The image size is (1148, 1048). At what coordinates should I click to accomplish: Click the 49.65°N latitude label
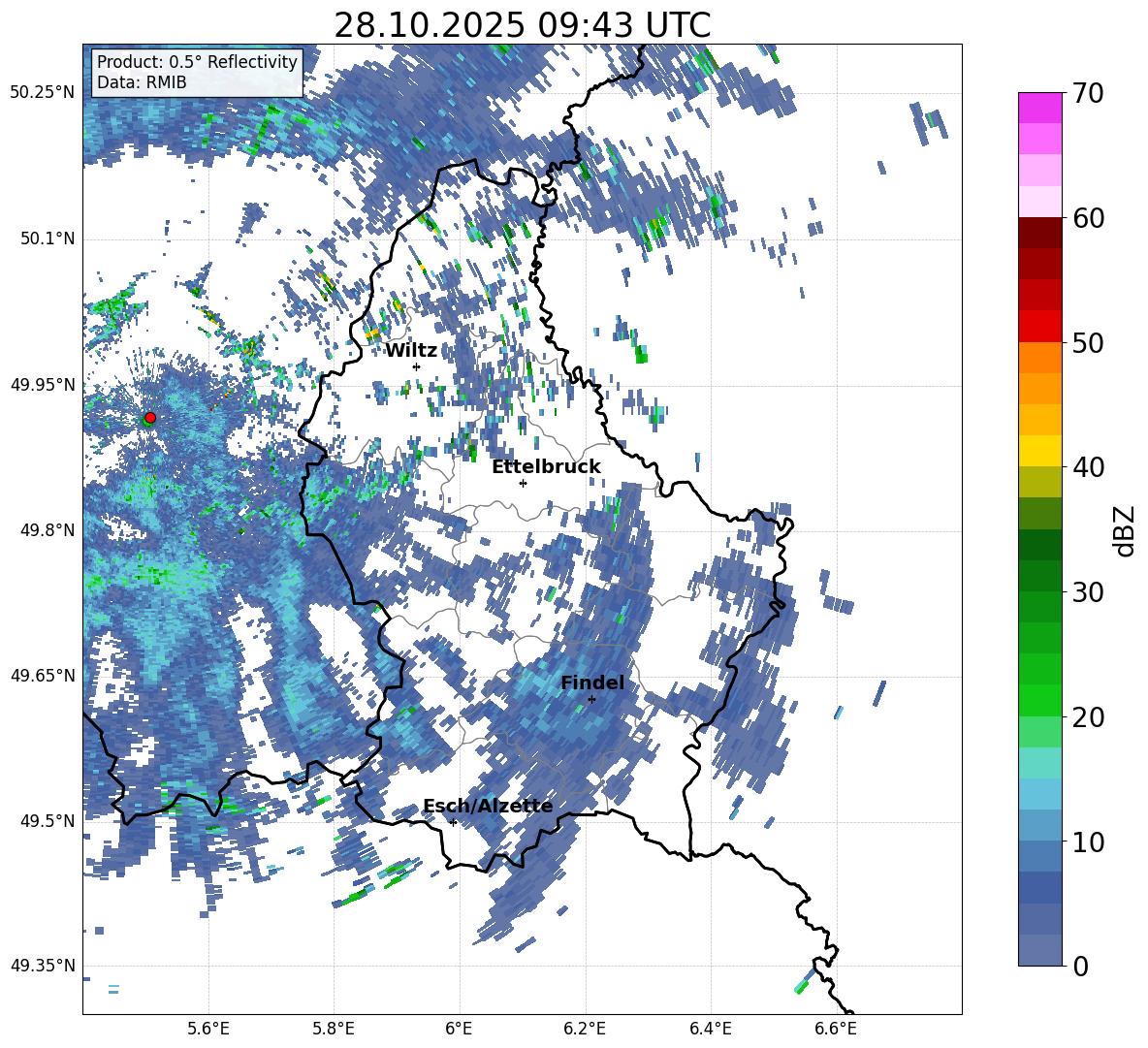pyautogui.click(x=43, y=676)
